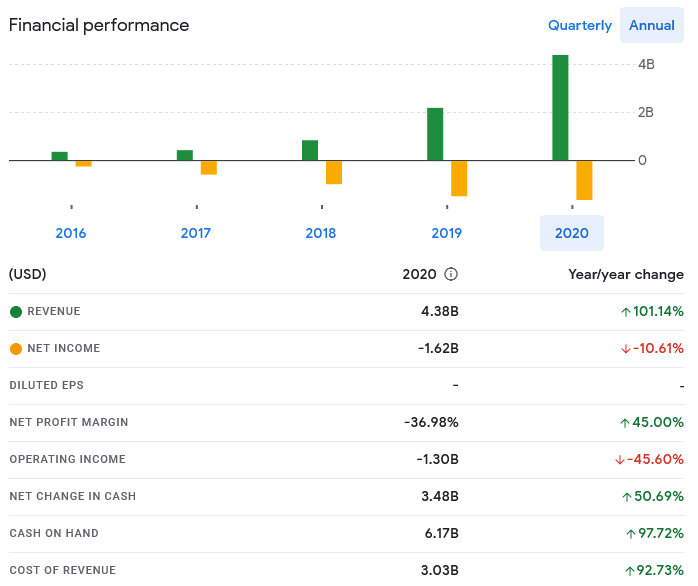The image size is (698, 586).
Task: Click the red down arrow beside -10.61%
Action: coord(625,349)
